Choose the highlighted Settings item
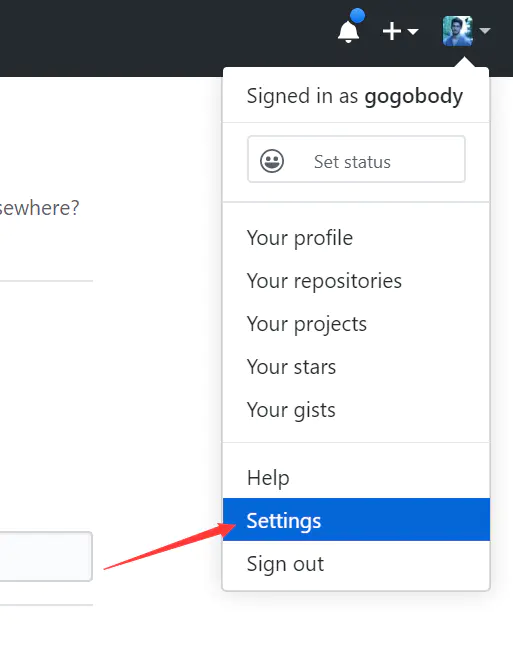The height and width of the screenshot is (651, 513). tap(356, 520)
